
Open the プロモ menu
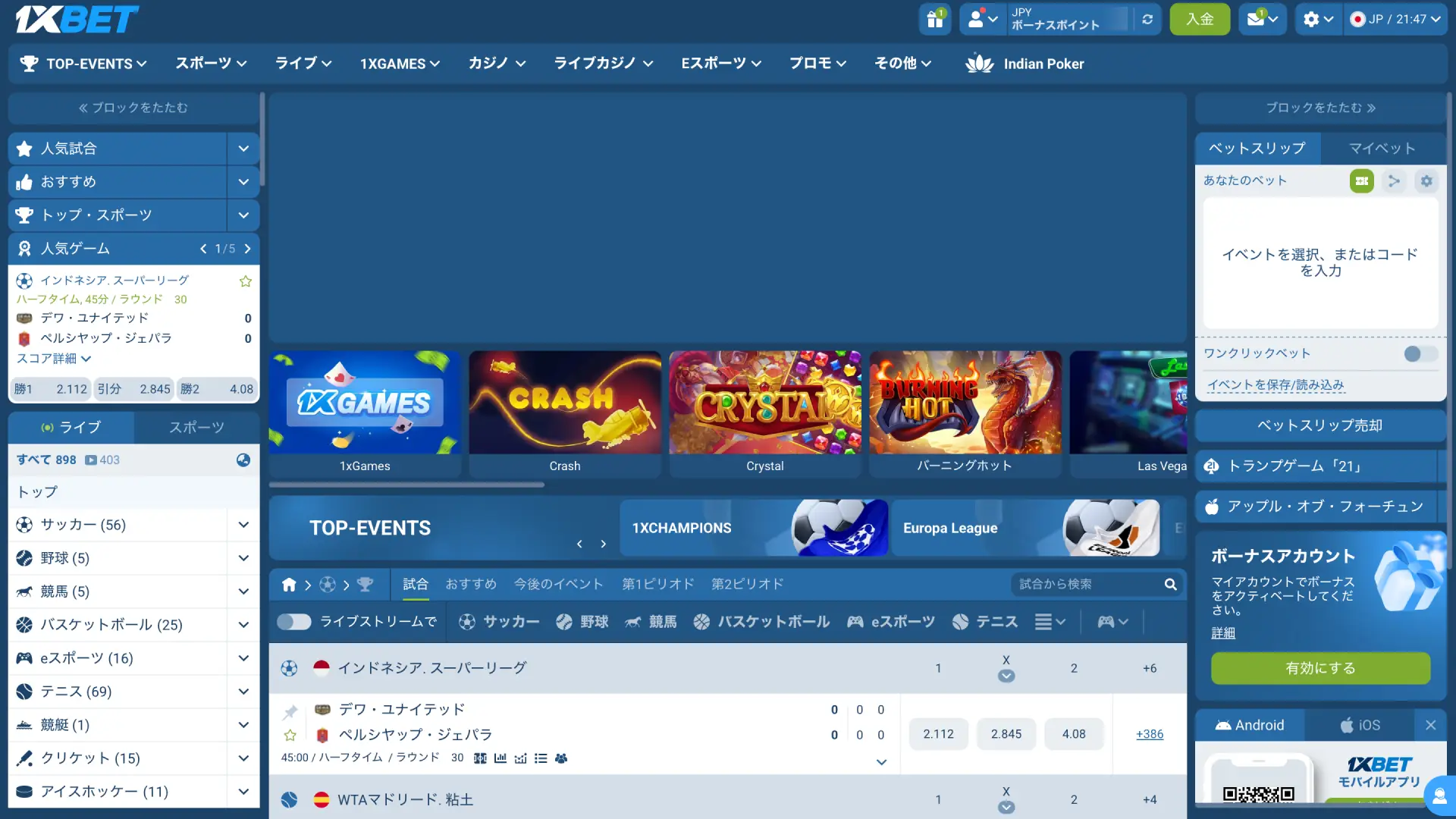[x=817, y=64]
